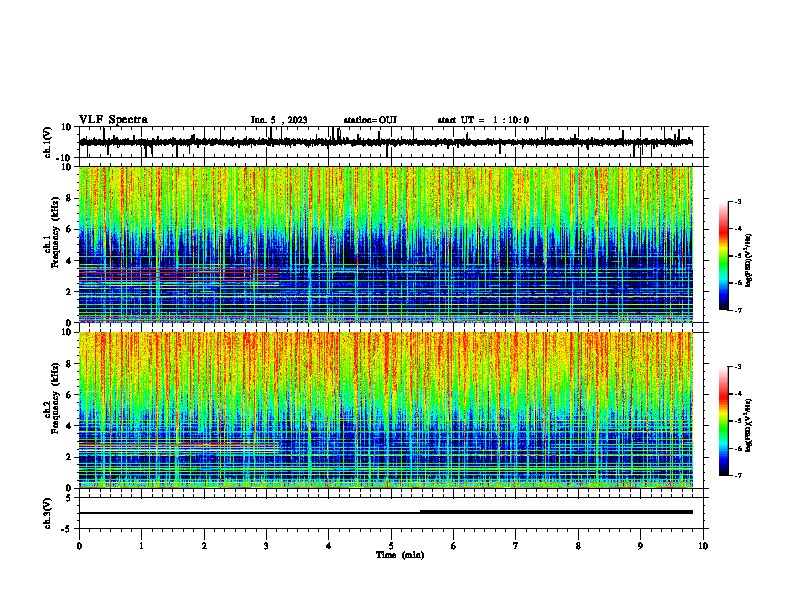The width and height of the screenshot is (792, 612).
Task: Click time axis tick label '9'
Action: click(x=640, y=546)
